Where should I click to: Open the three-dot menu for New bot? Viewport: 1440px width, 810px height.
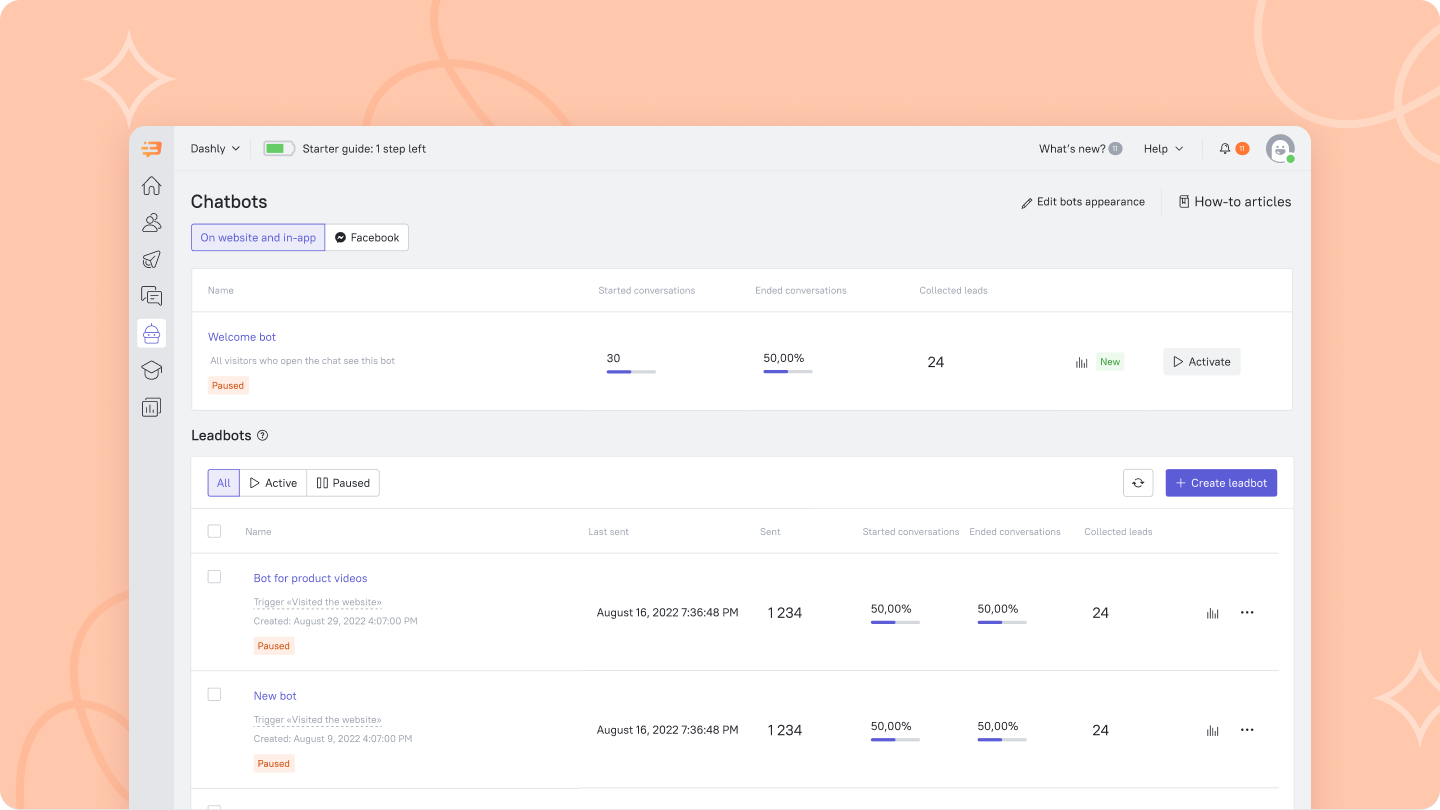point(1247,730)
